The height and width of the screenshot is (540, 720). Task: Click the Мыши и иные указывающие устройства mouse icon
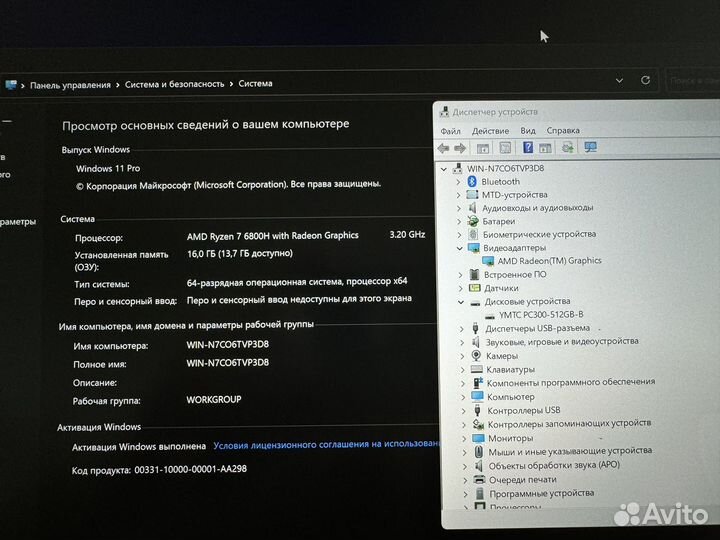[x=479, y=451]
